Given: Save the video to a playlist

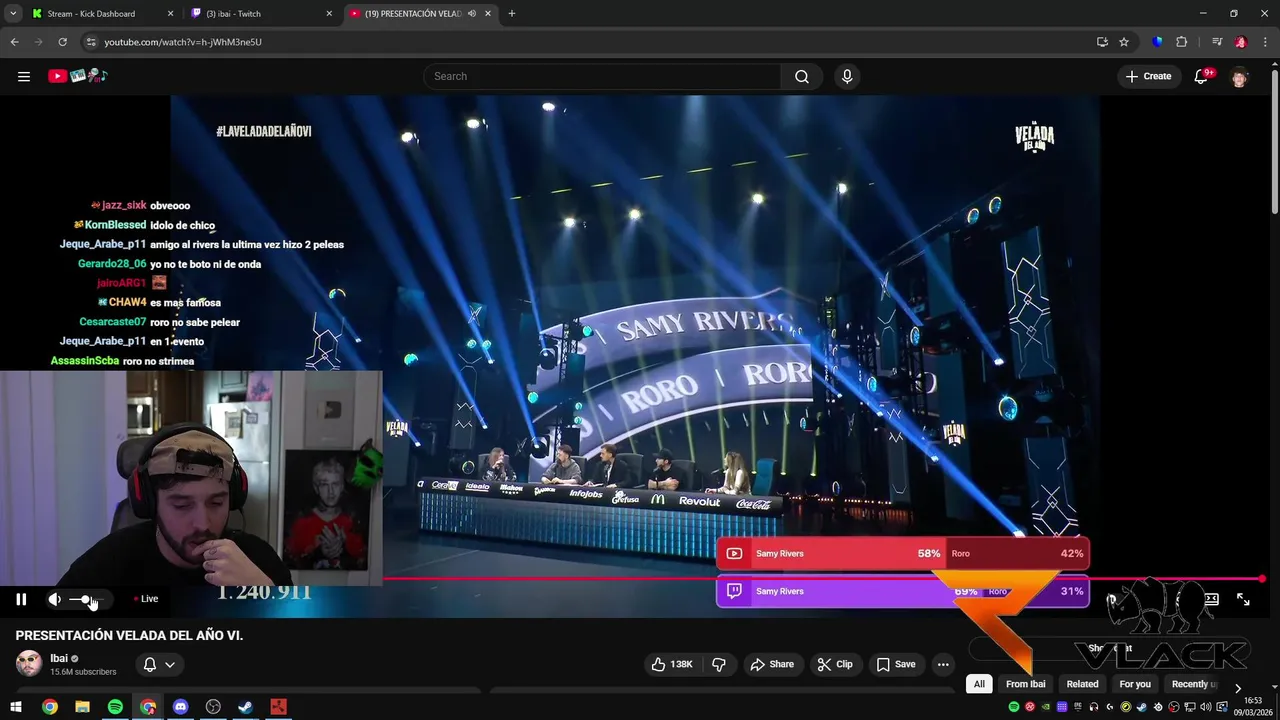Looking at the screenshot, I should click(896, 664).
